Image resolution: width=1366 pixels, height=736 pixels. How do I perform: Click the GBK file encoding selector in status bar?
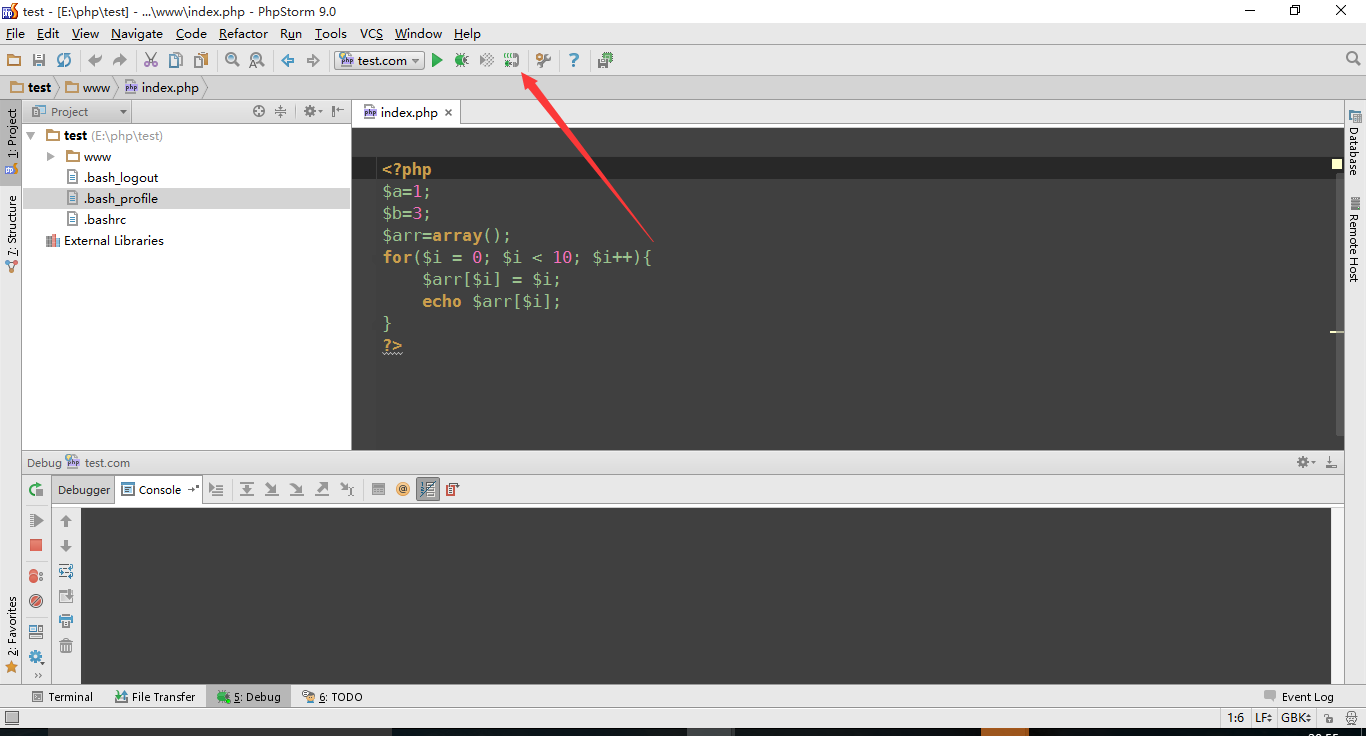tap(1296, 718)
